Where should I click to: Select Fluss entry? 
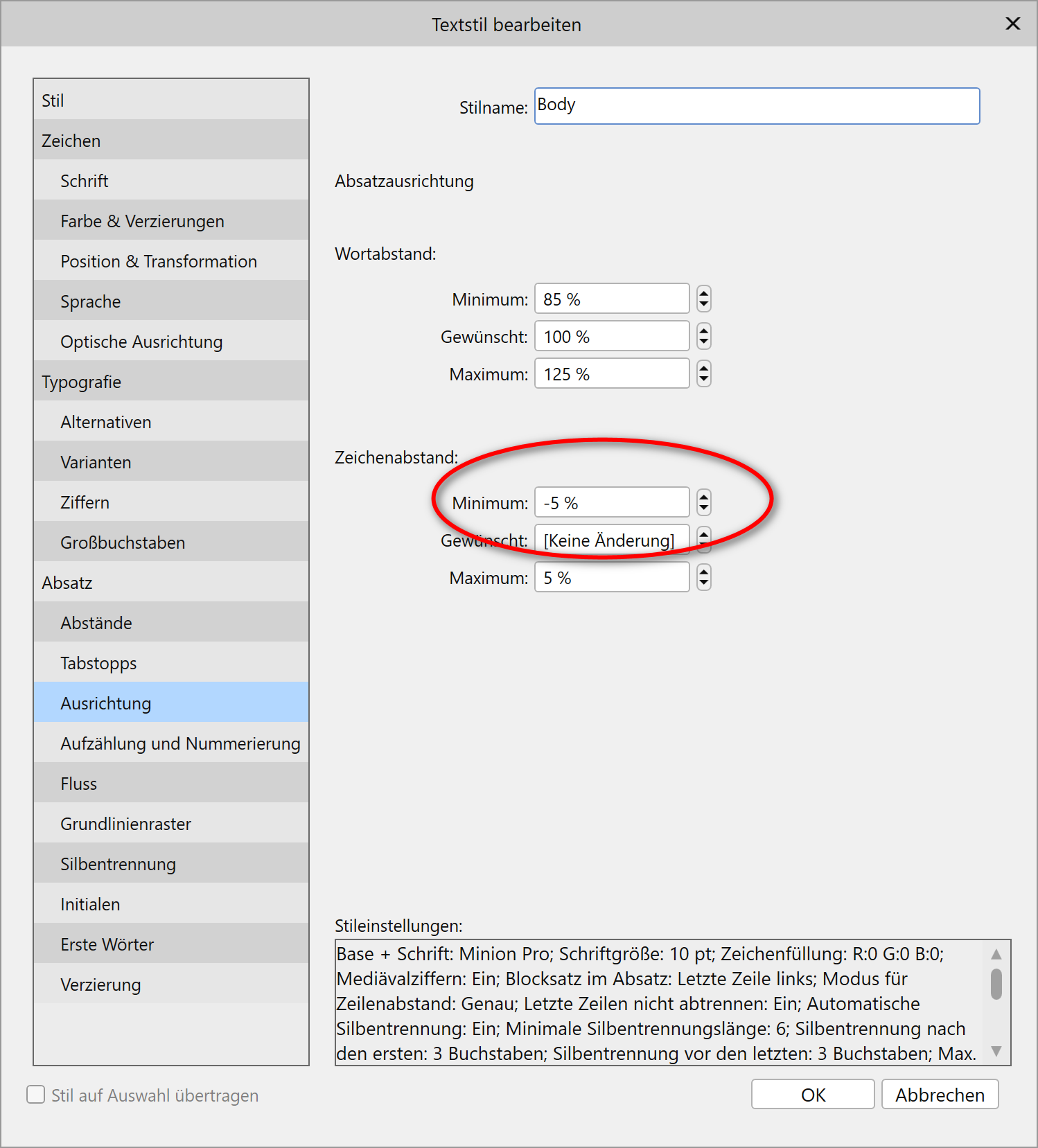click(171, 783)
